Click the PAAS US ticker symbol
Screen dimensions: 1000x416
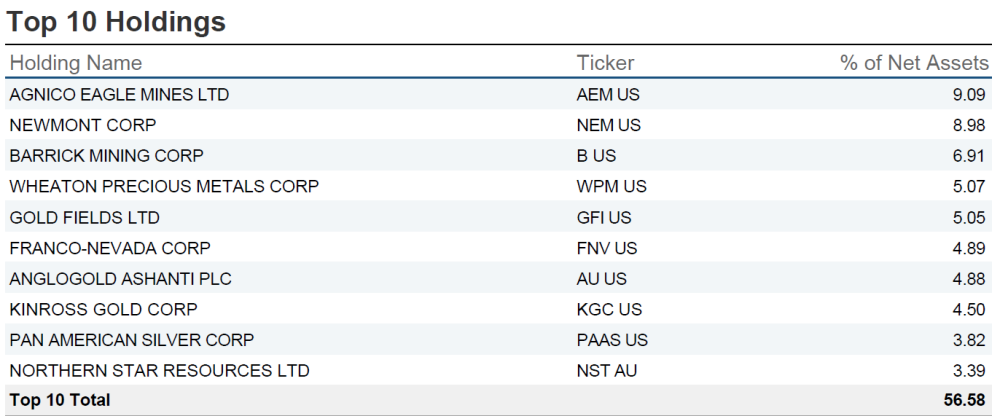click(612, 340)
